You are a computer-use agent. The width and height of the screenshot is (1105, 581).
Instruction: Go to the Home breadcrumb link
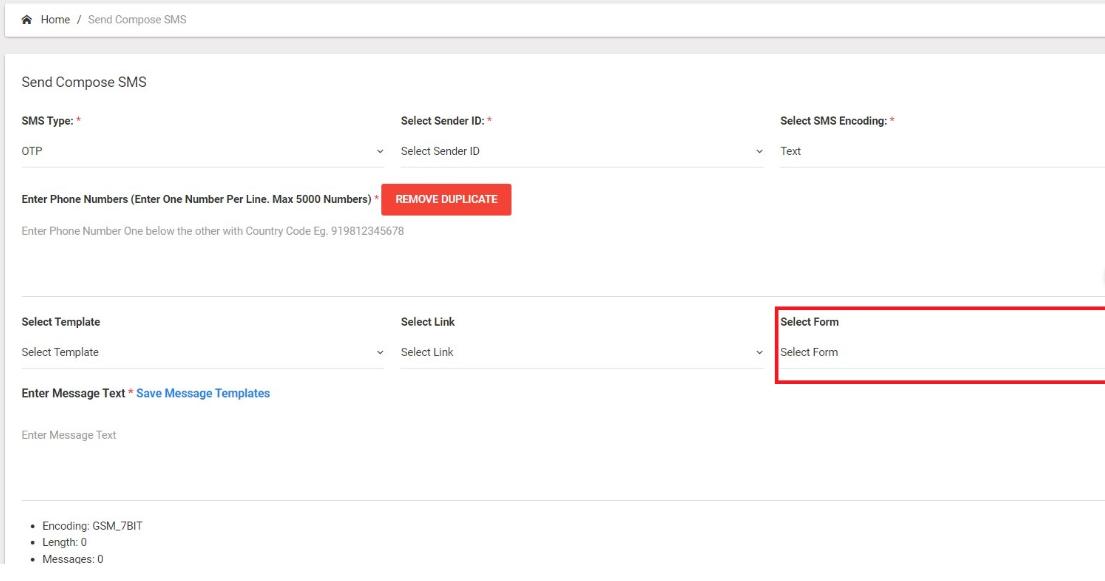point(55,20)
